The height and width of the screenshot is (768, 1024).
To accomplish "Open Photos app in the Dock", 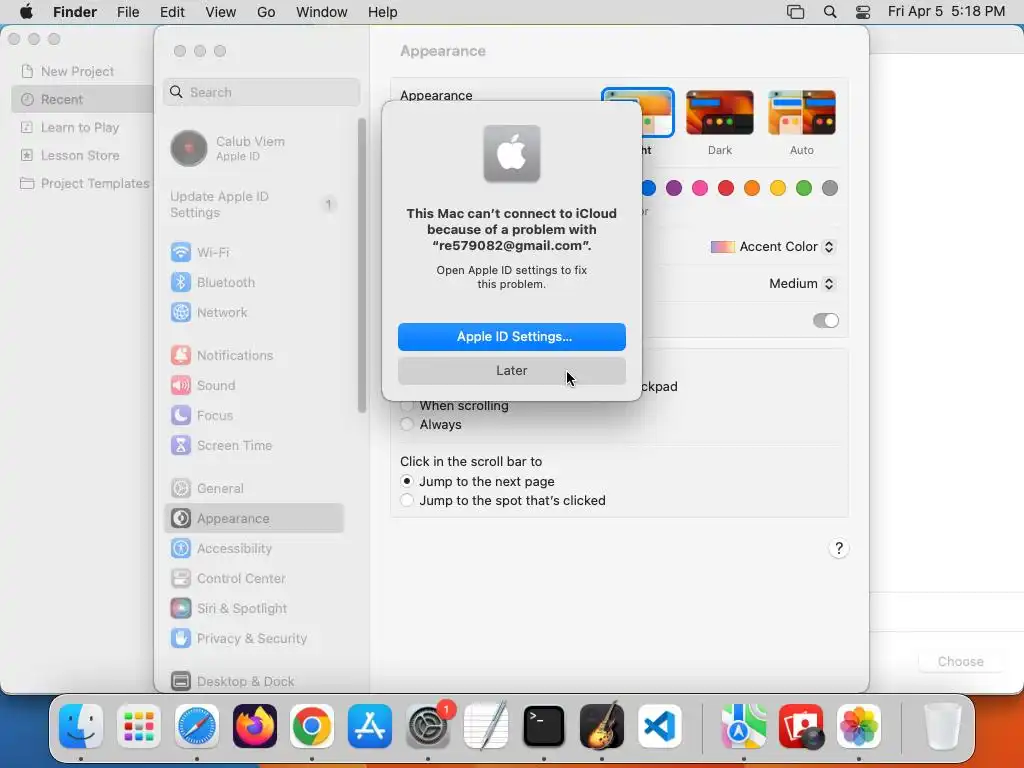I will 859,726.
